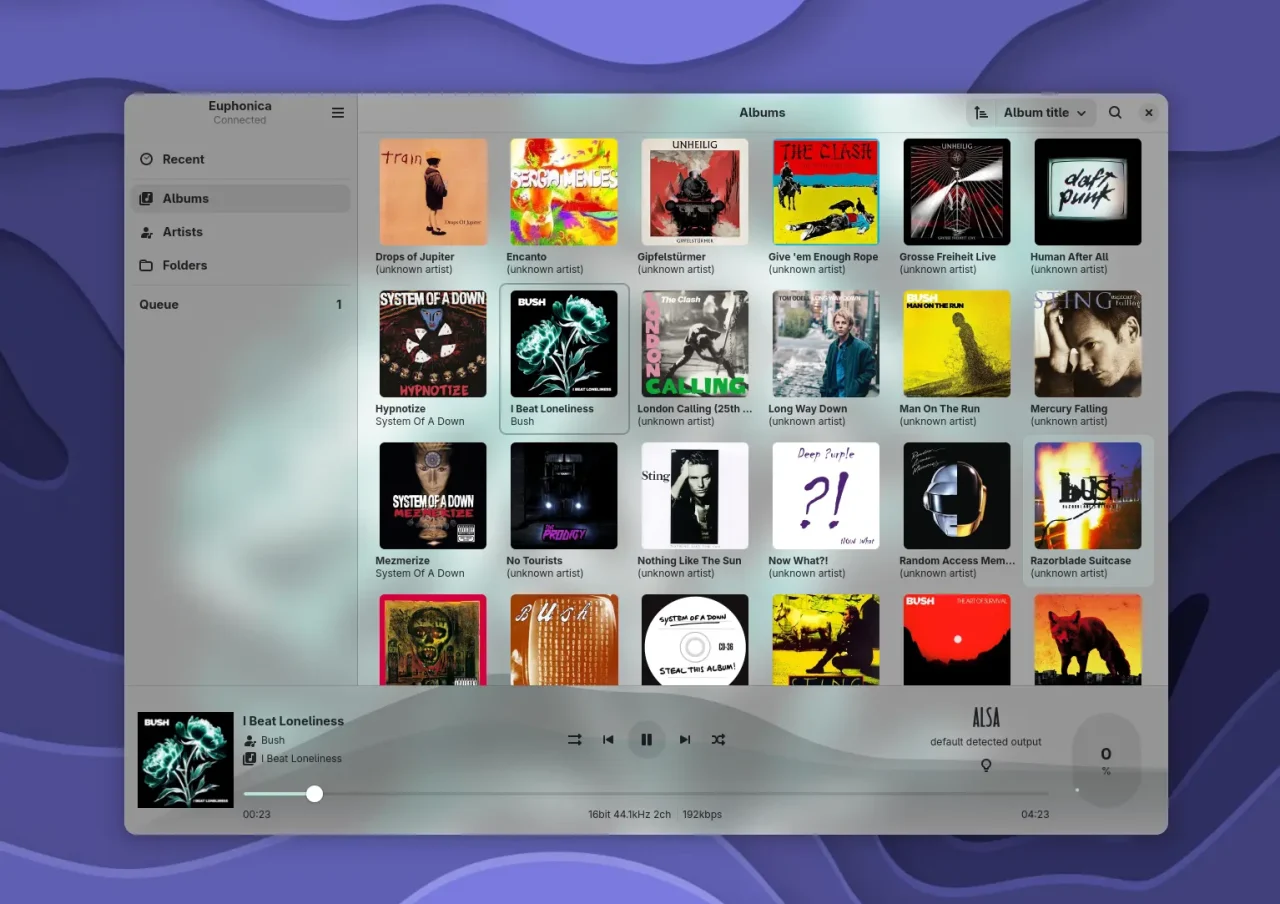Skip to the next track
Screen dimensions: 1280x904
684,739
